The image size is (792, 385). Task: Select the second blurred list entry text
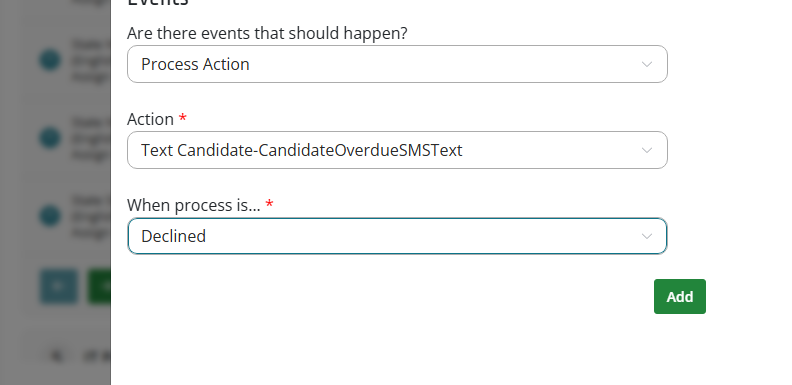point(91,138)
